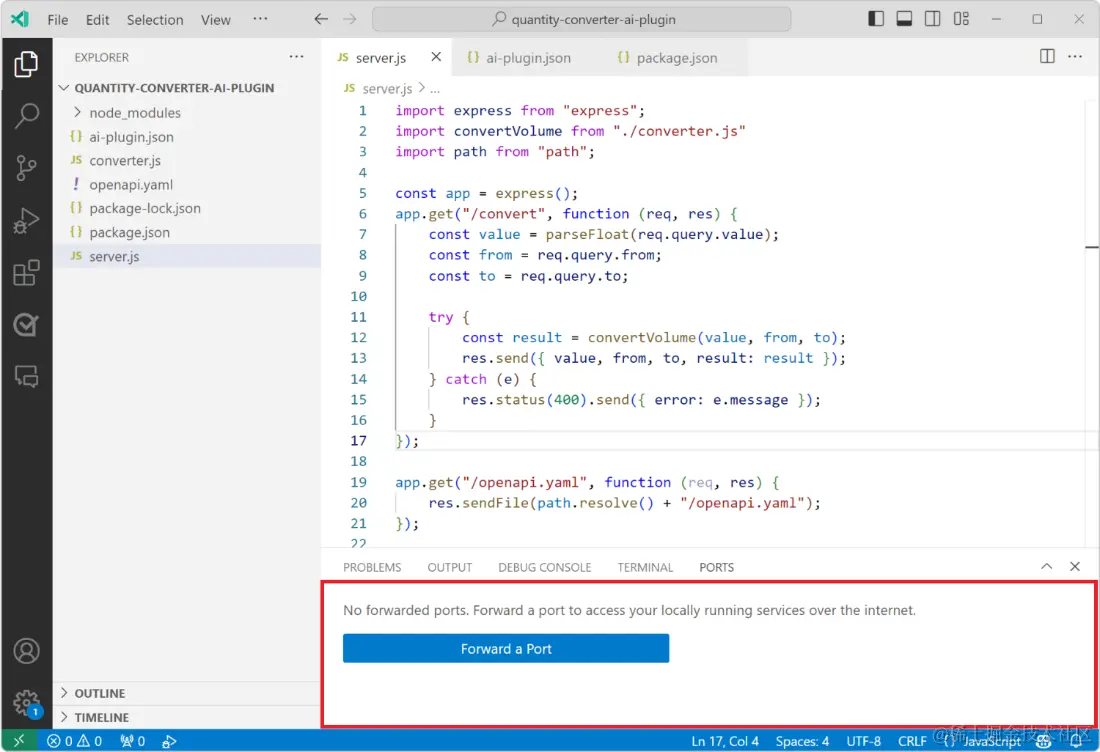Close the server.js editor tab
This screenshot has width=1100, height=752.
436,57
